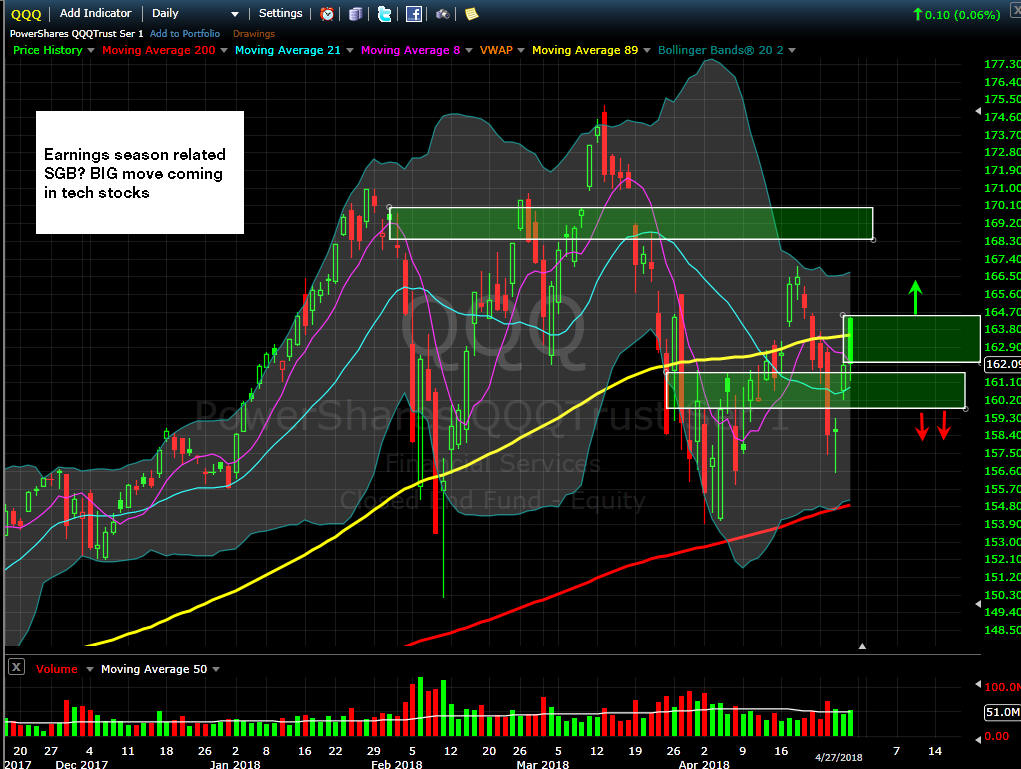Click the arrow marker beside 100.0M volume

[x=978, y=684]
